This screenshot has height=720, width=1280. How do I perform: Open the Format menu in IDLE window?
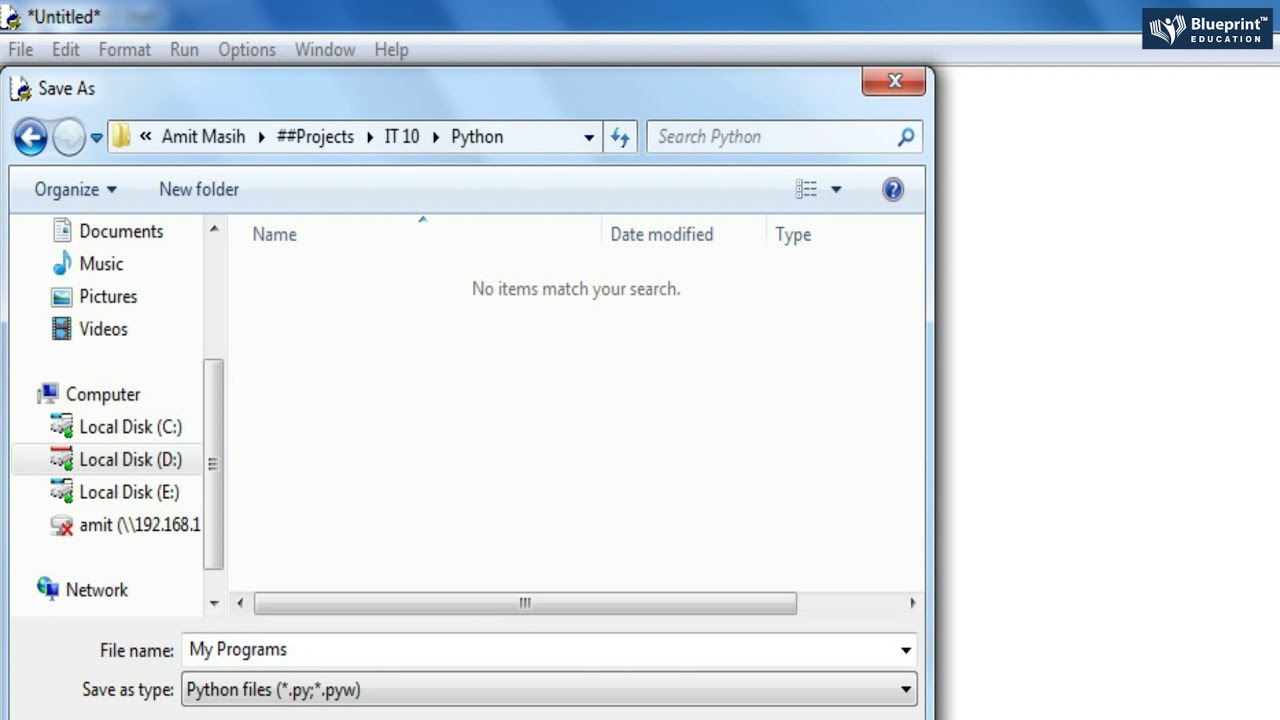pos(125,49)
